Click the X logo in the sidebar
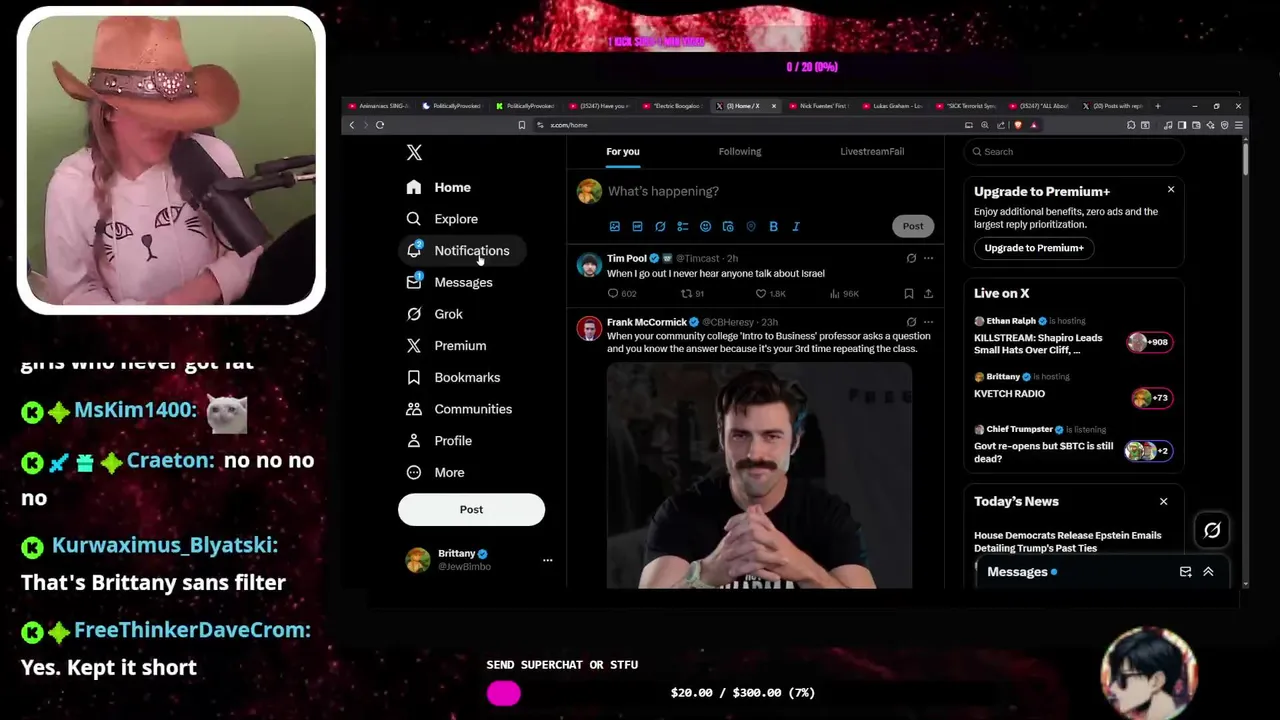The height and width of the screenshot is (720, 1280). (x=414, y=152)
